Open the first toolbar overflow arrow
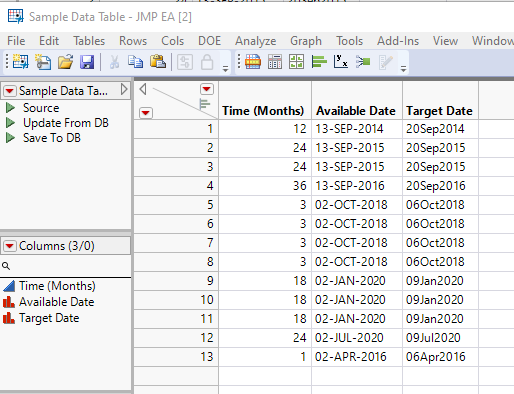Screen dimensions: 514x394 pyautogui.click(x=225, y=69)
